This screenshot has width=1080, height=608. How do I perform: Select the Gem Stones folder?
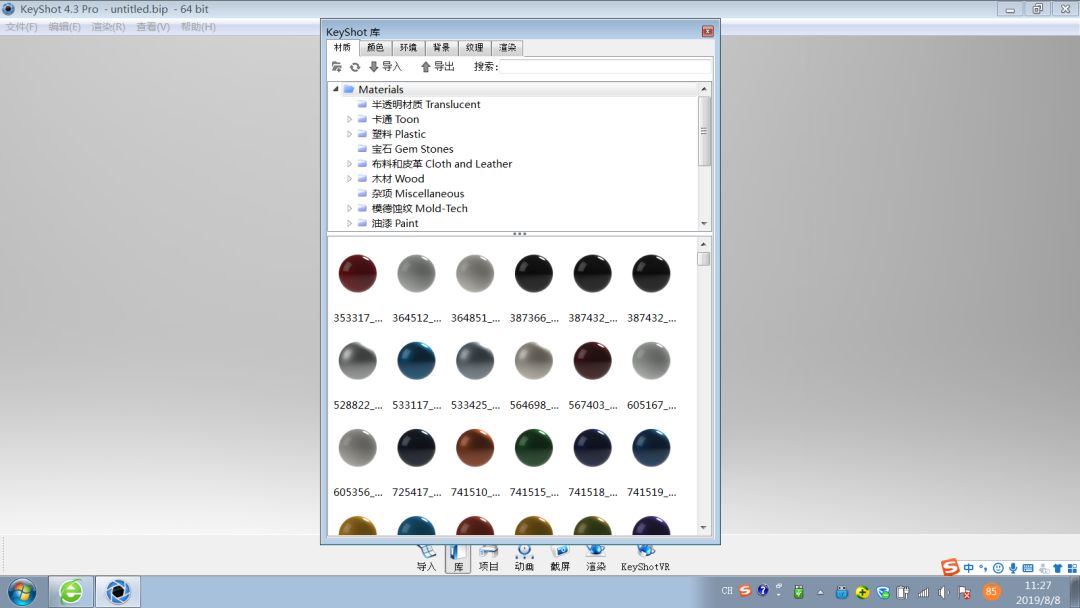pyautogui.click(x=412, y=149)
